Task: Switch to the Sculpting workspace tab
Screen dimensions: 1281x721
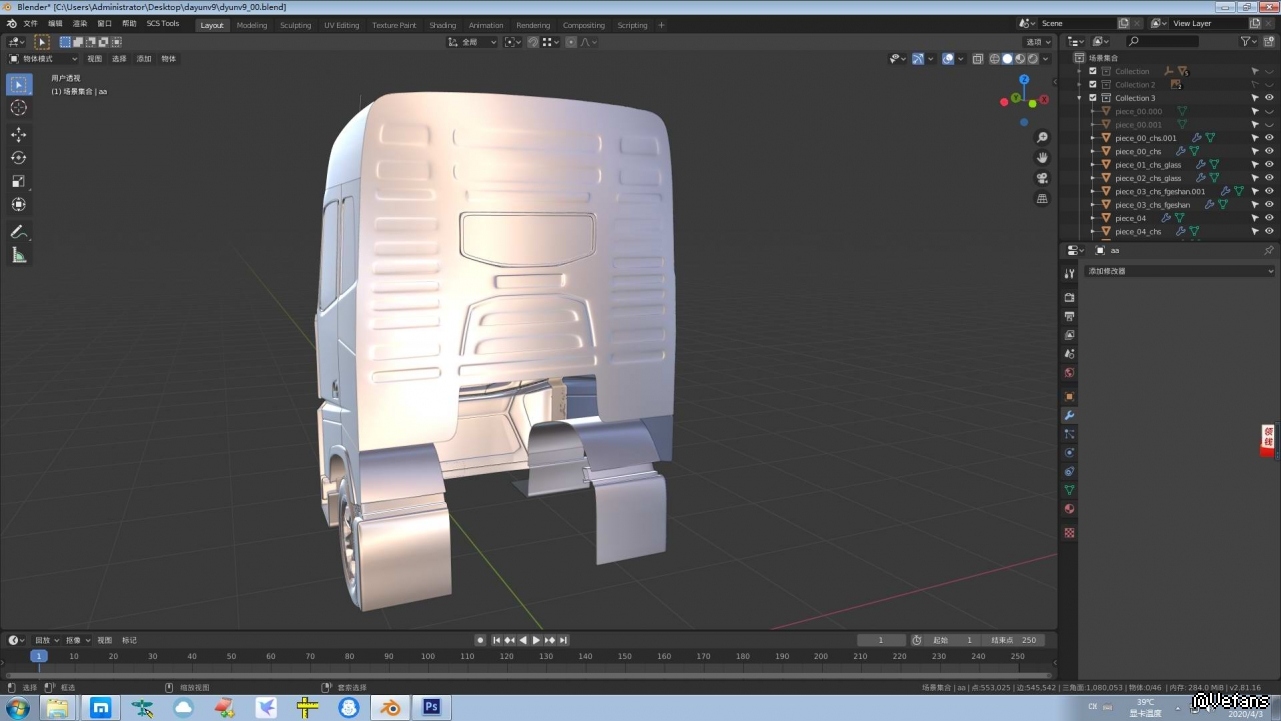Action: 295,25
